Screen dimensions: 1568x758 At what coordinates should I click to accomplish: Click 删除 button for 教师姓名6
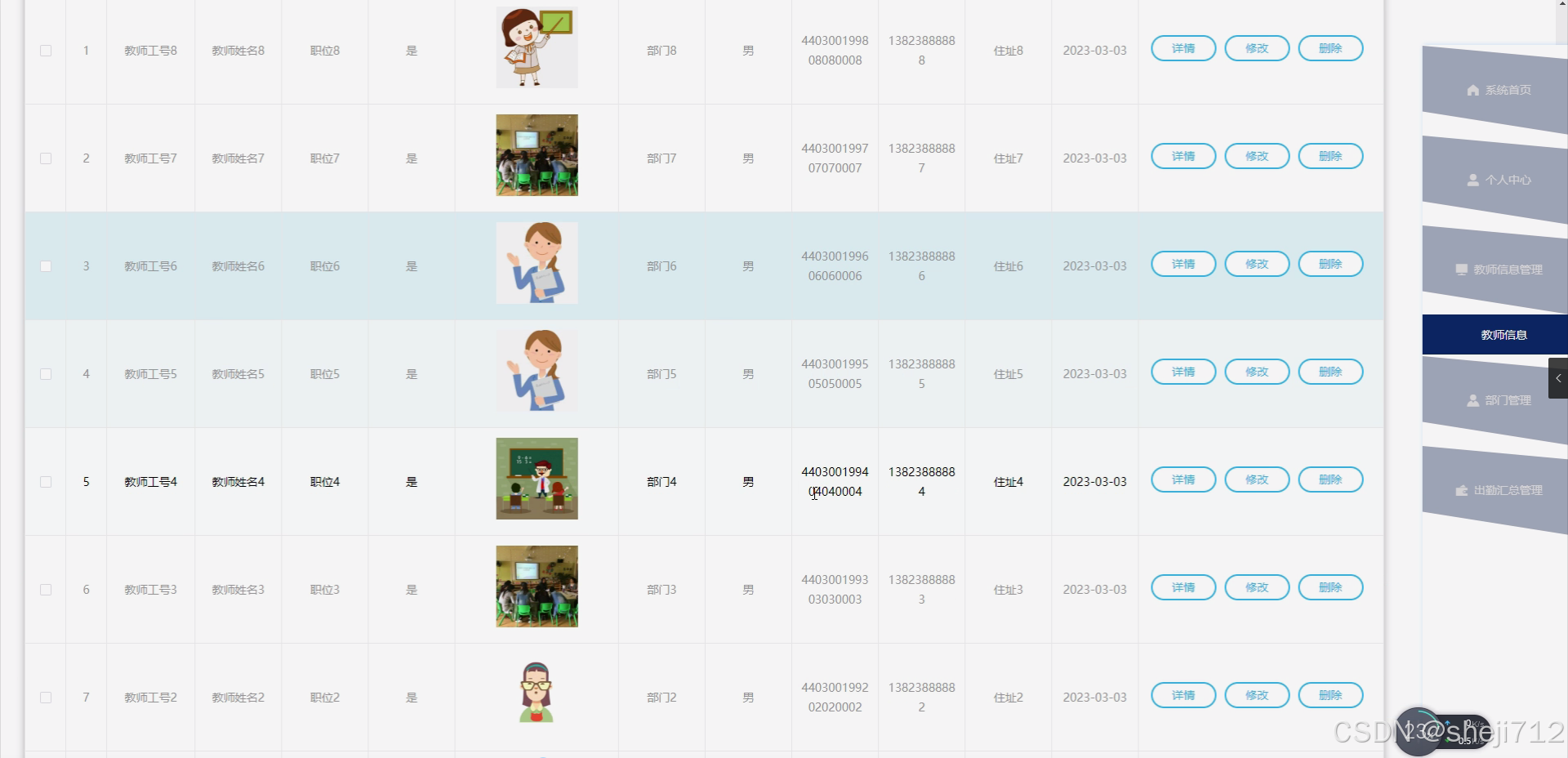point(1330,264)
